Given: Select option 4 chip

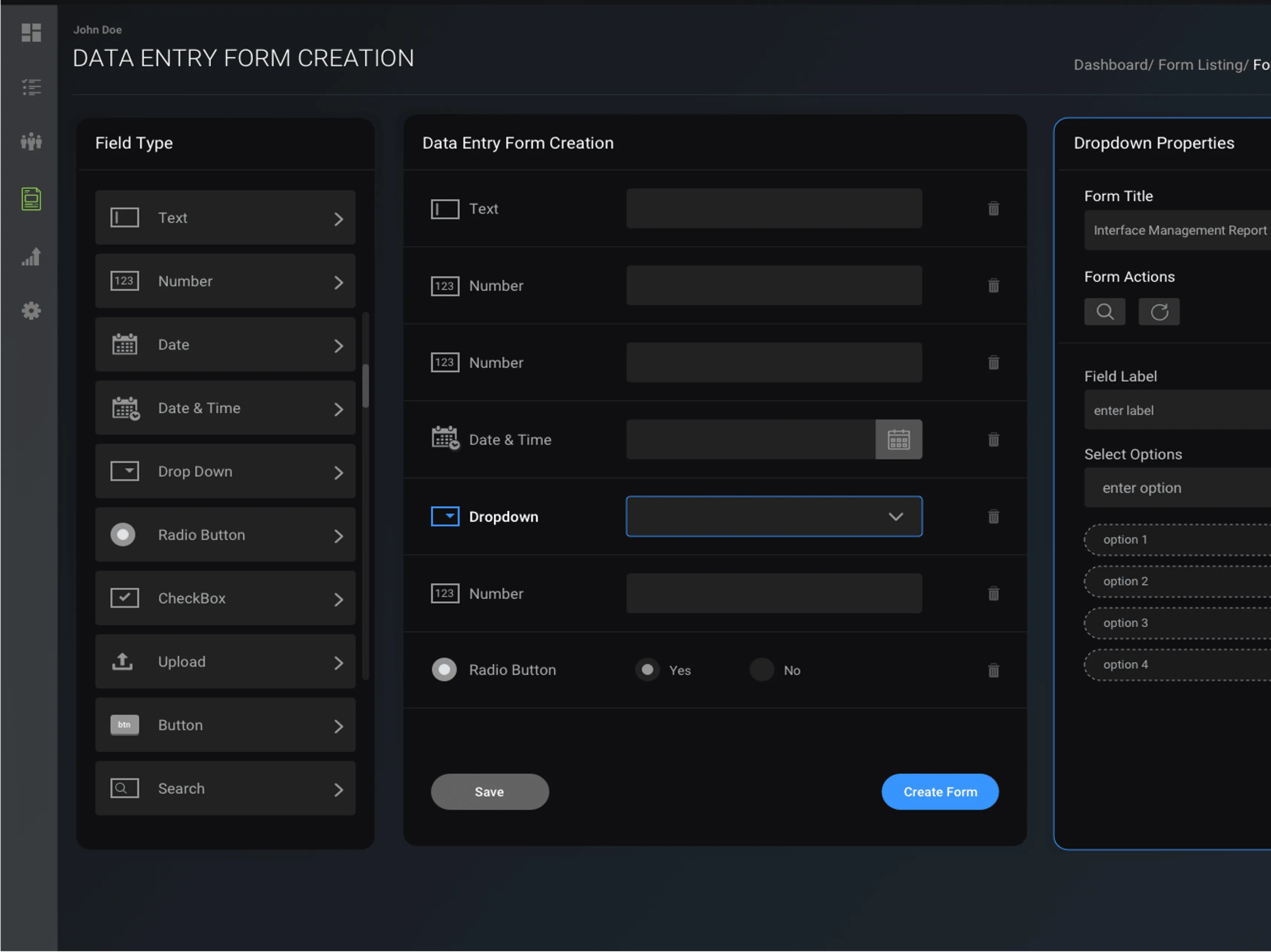Looking at the screenshot, I should [1177, 664].
